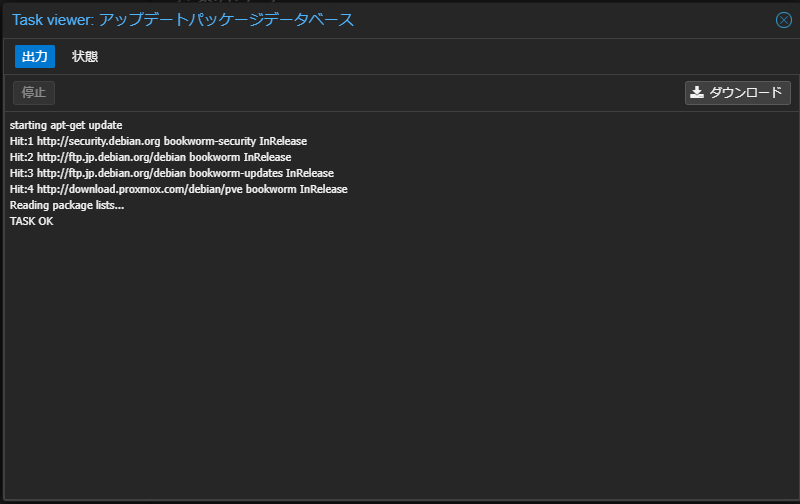The image size is (800, 504).
Task: Close the Task viewer dialog
Action: (x=784, y=20)
